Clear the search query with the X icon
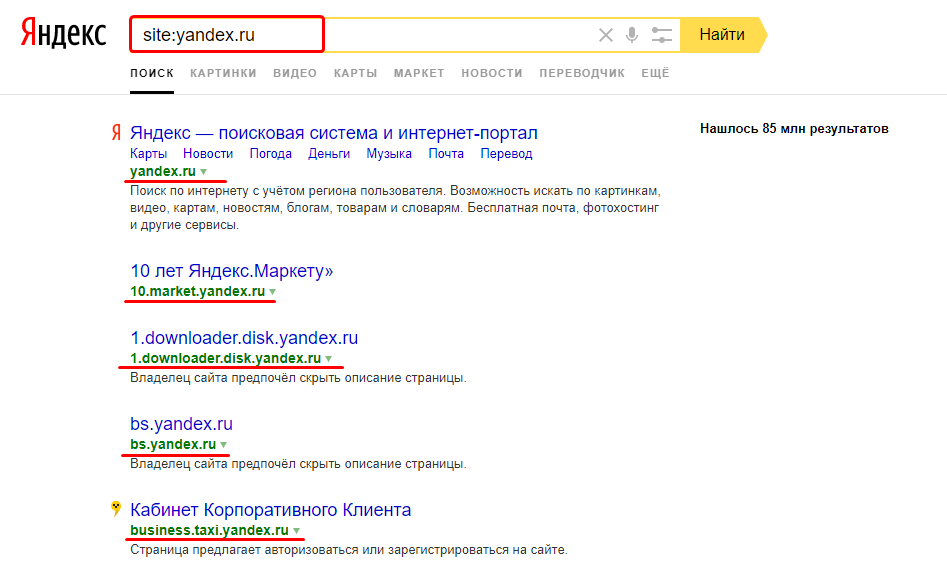Image resolution: width=947 pixels, height=569 pixels. coord(606,35)
